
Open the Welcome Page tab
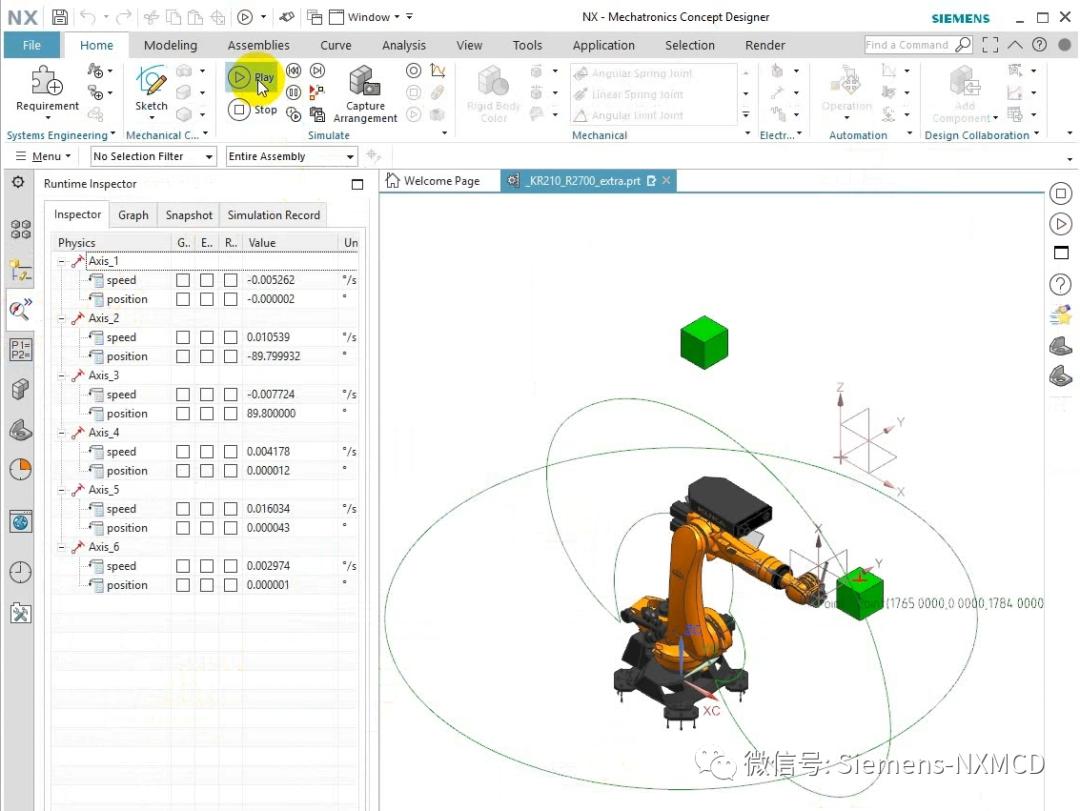tap(434, 181)
